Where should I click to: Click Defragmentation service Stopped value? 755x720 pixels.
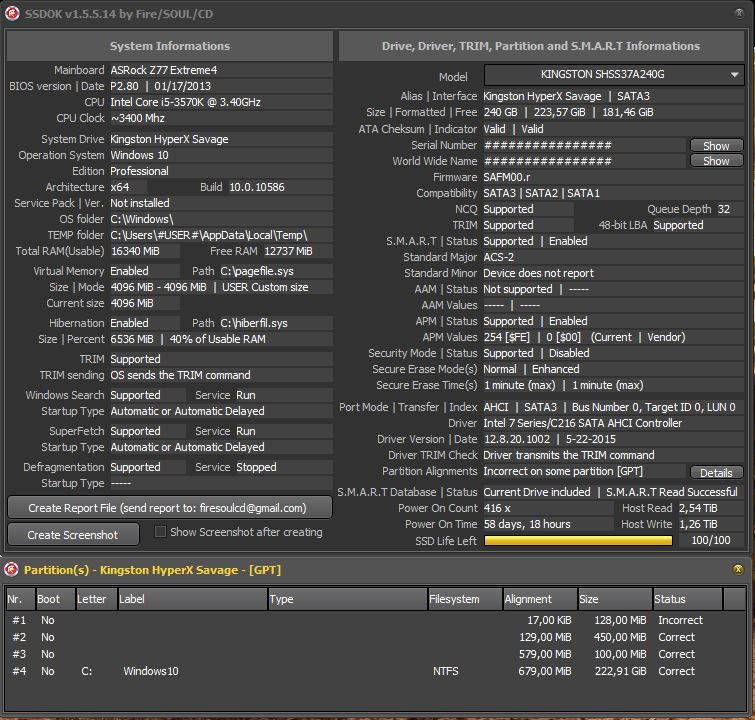coord(256,467)
